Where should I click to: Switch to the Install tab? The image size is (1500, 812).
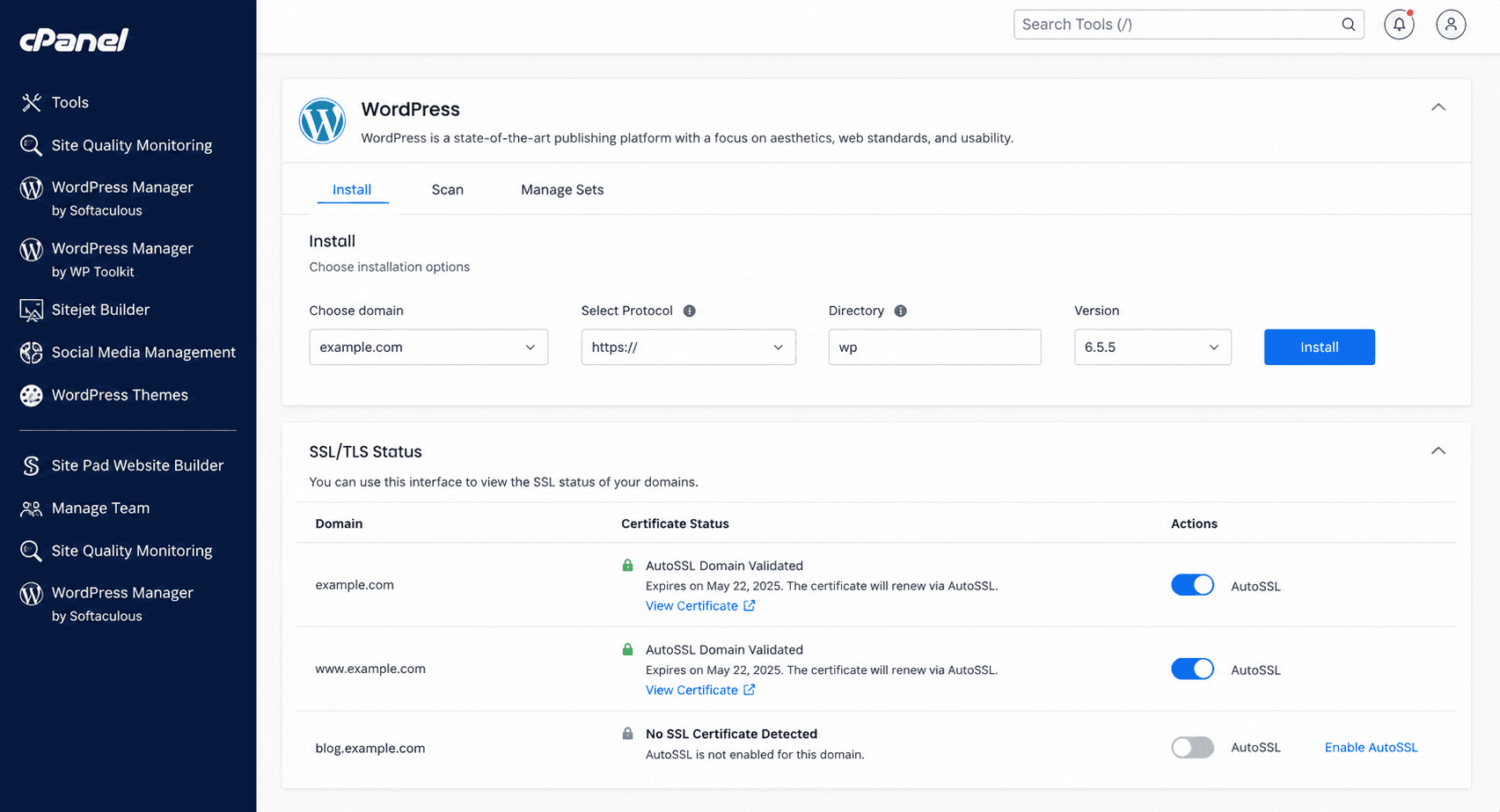(x=352, y=190)
